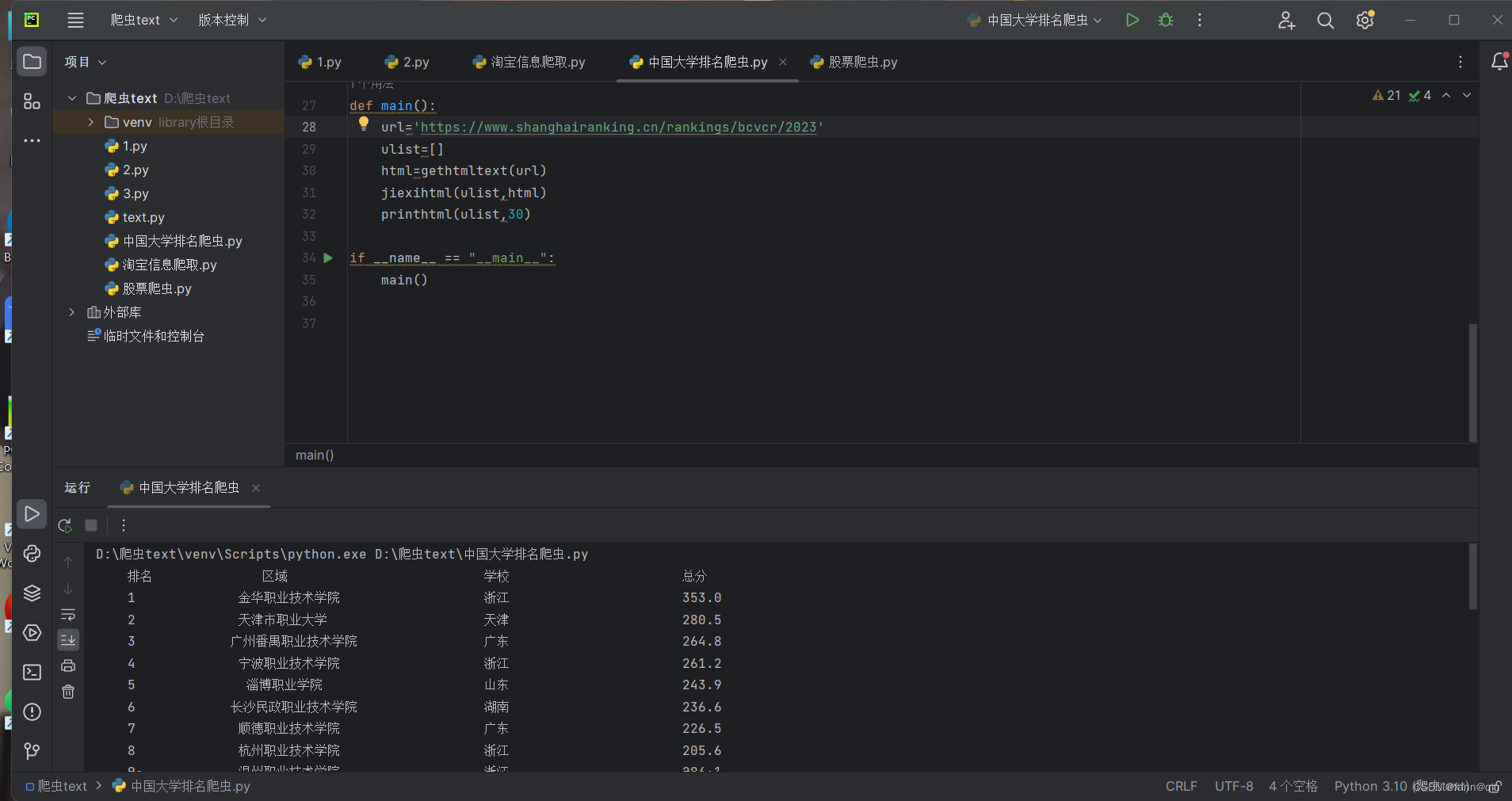
Task: Click the intention light bulb on line 28
Action: pyautogui.click(x=364, y=124)
